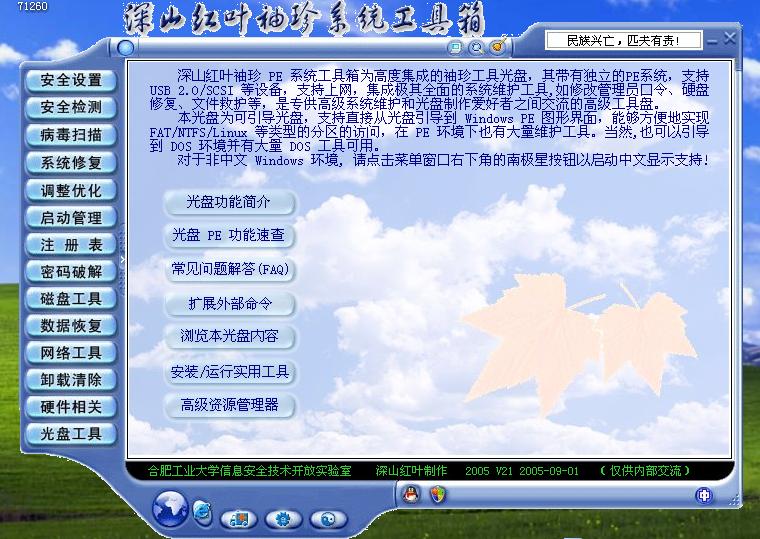Open 常见问题解答(FAQ)
The width and height of the screenshot is (760, 539).
[229, 269]
